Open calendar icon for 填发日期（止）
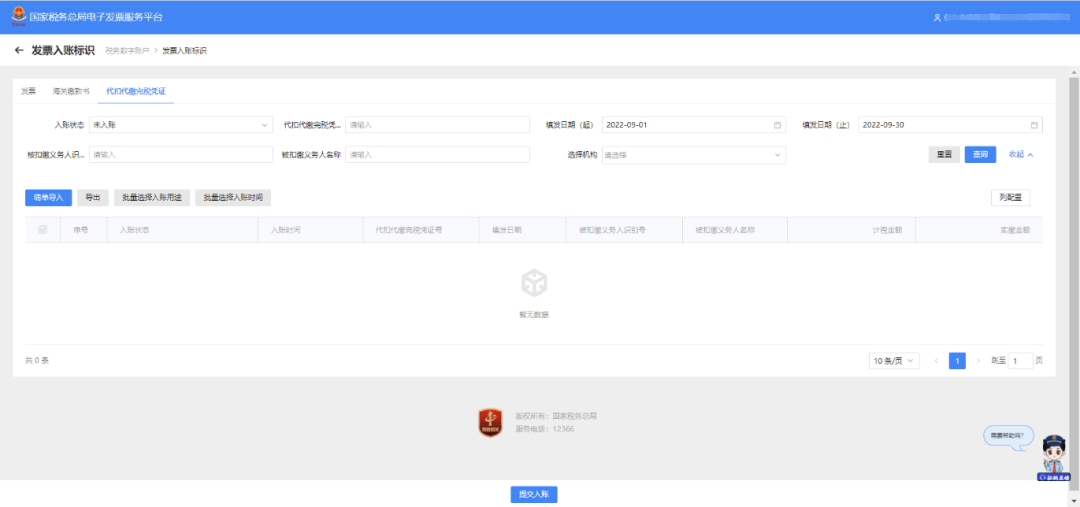1080x507 pixels. tap(1034, 125)
